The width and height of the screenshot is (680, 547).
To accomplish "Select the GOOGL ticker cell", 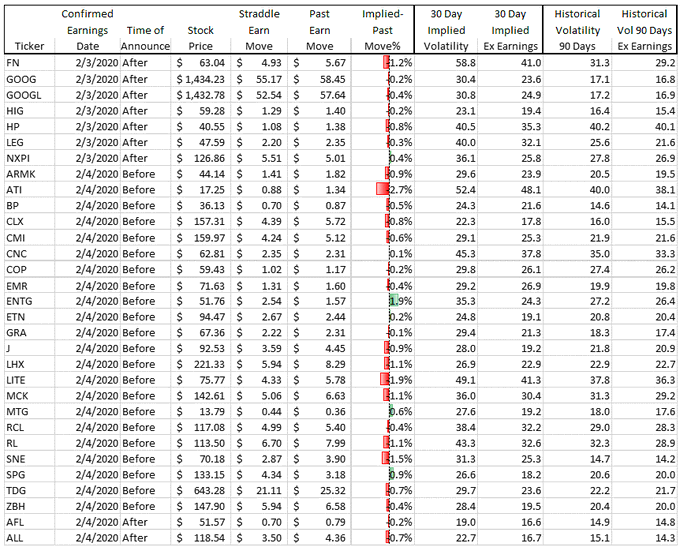I will pos(29,95).
